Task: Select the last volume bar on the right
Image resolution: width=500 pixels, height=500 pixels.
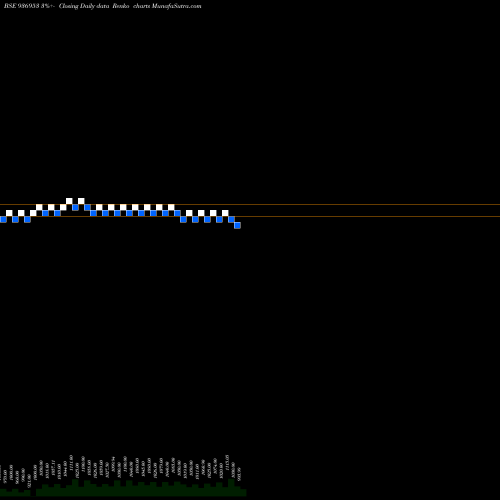Action: (x=243, y=492)
